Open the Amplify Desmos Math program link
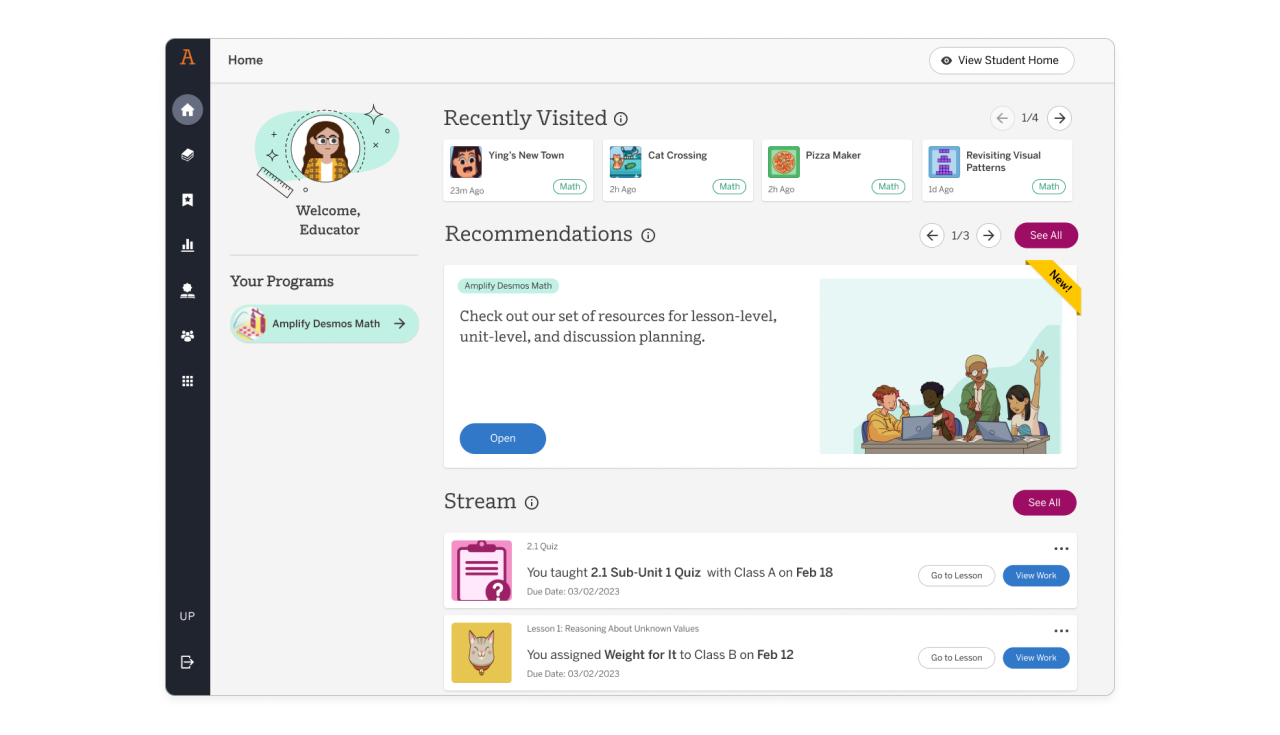Image resolution: width=1280 pixels, height=735 pixels. [324, 324]
